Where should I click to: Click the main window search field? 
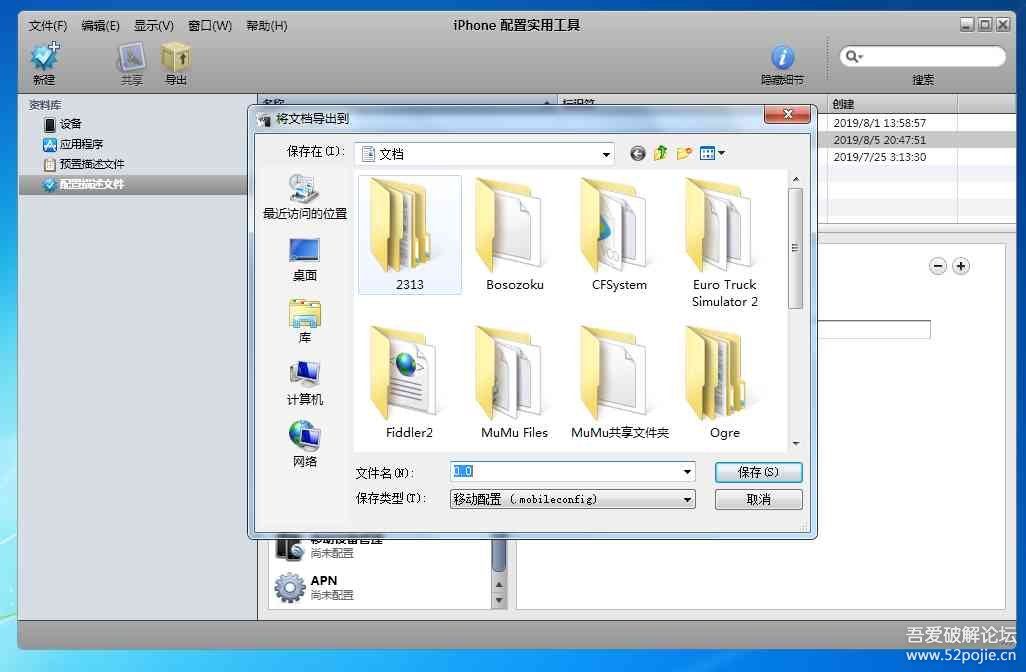[x=923, y=56]
